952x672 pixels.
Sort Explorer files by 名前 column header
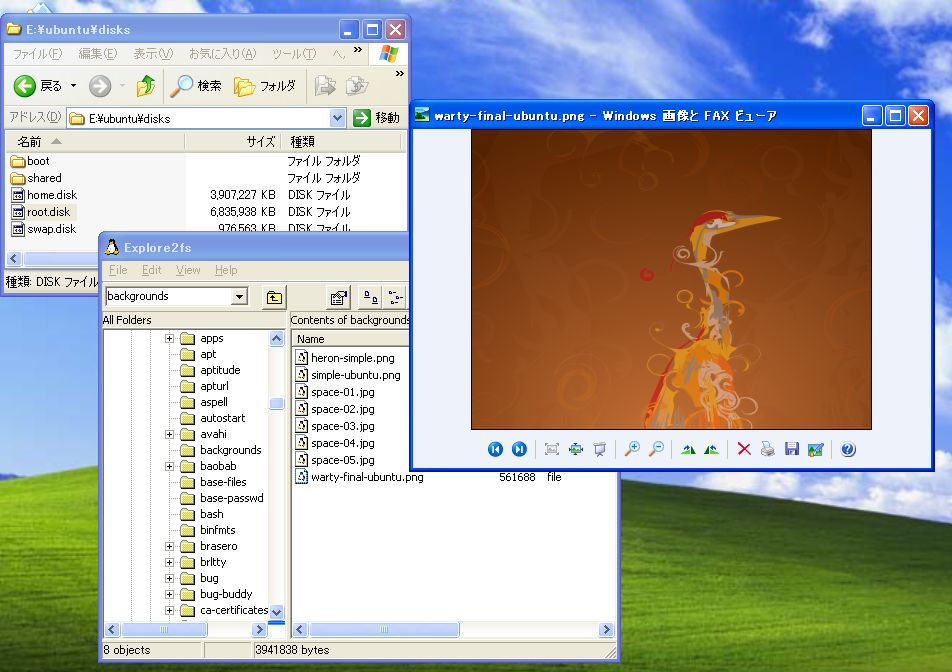click(x=95, y=141)
